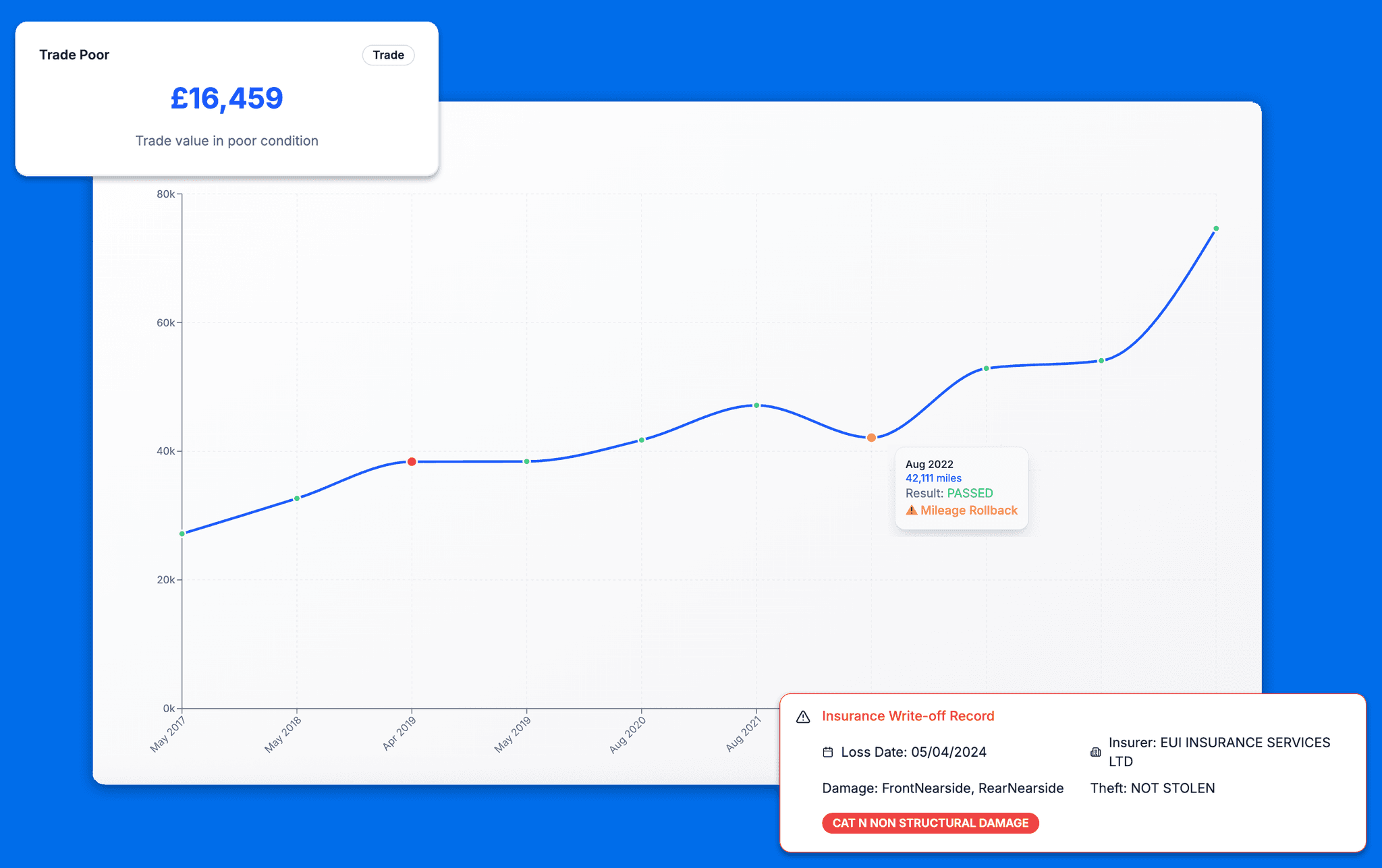Click the red Apr 2019 data point marker
Screen dimensions: 1382x868
[x=412, y=461]
